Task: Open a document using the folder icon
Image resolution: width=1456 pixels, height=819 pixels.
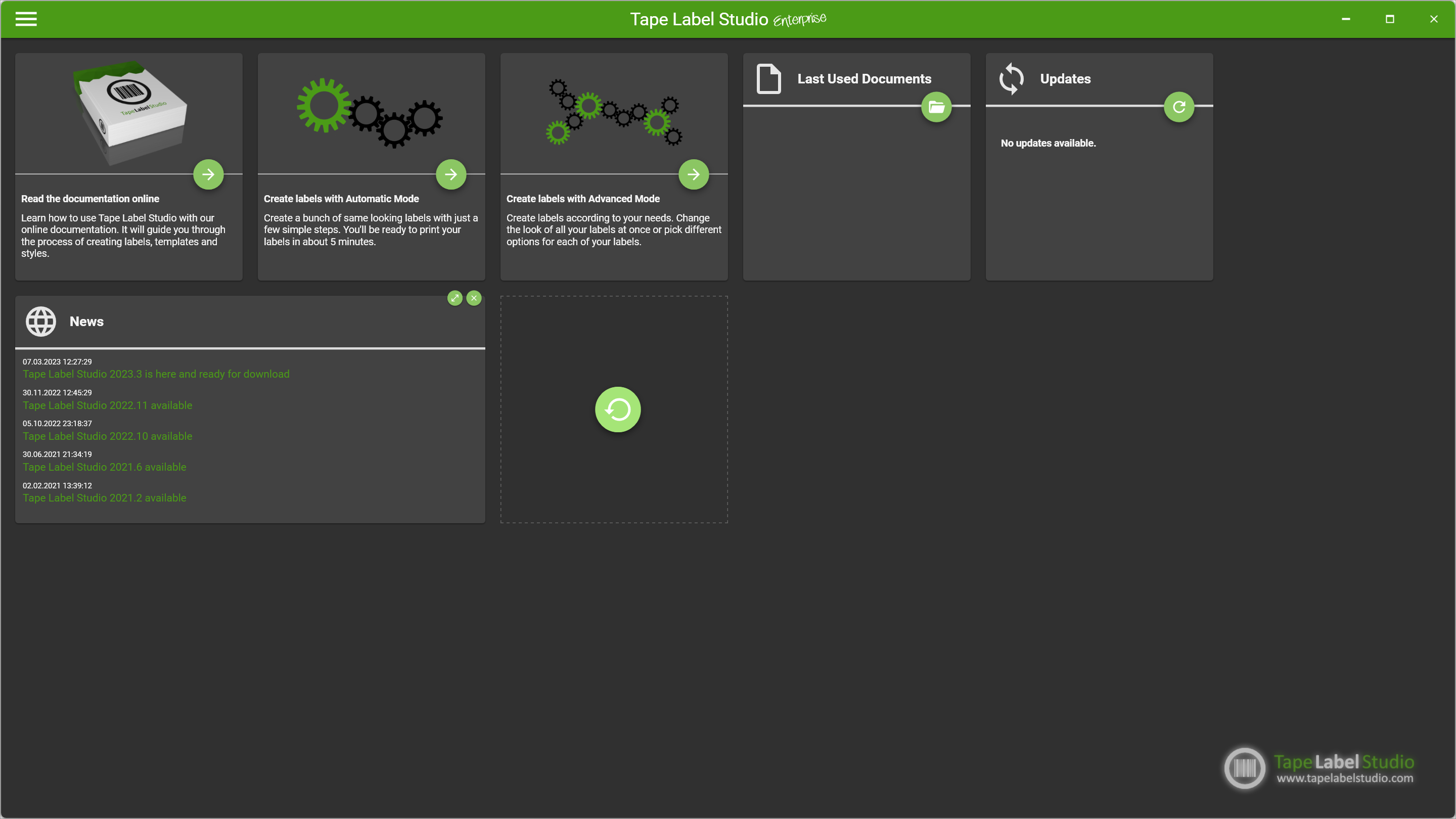Action: tap(936, 107)
